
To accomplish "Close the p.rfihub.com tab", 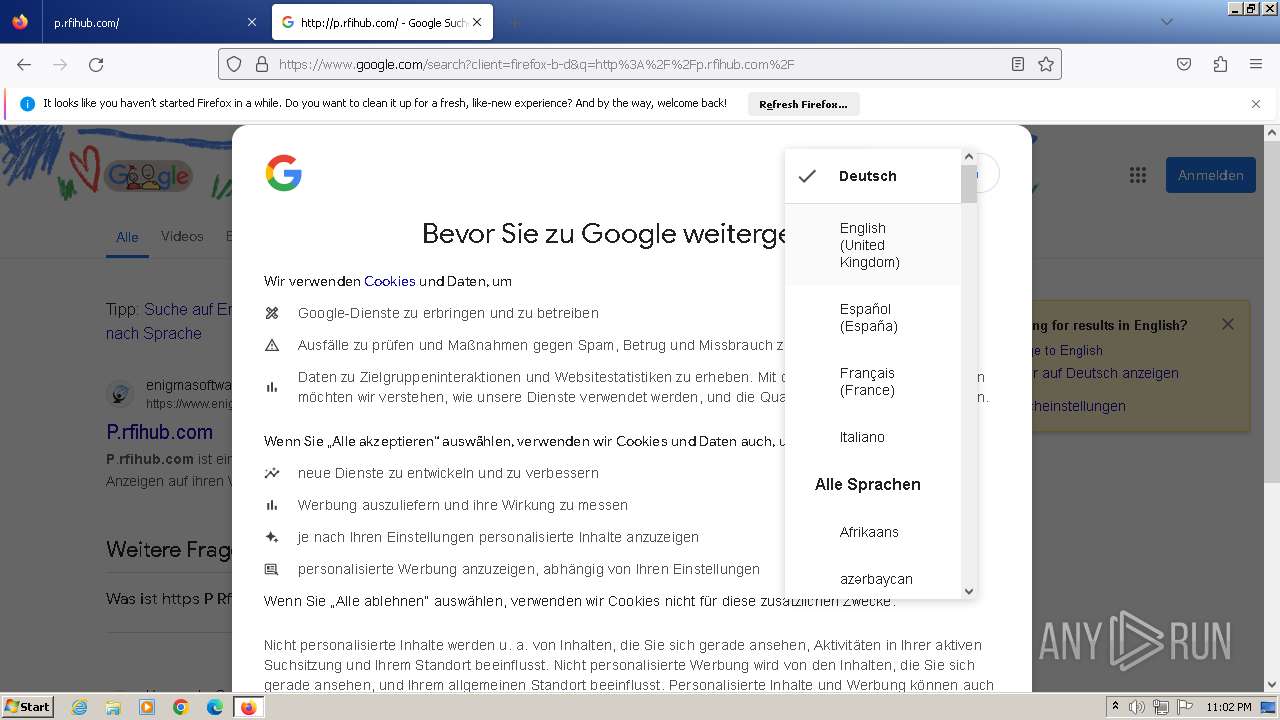I will (251, 22).
